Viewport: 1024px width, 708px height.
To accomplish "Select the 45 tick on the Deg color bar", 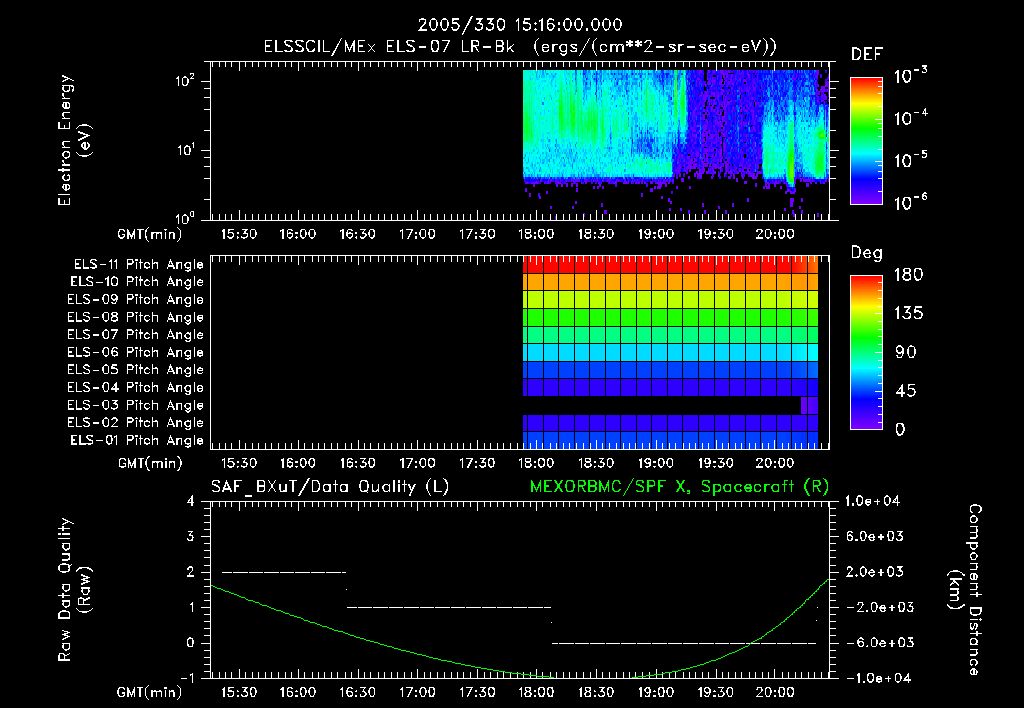I will [x=906, y=391].
